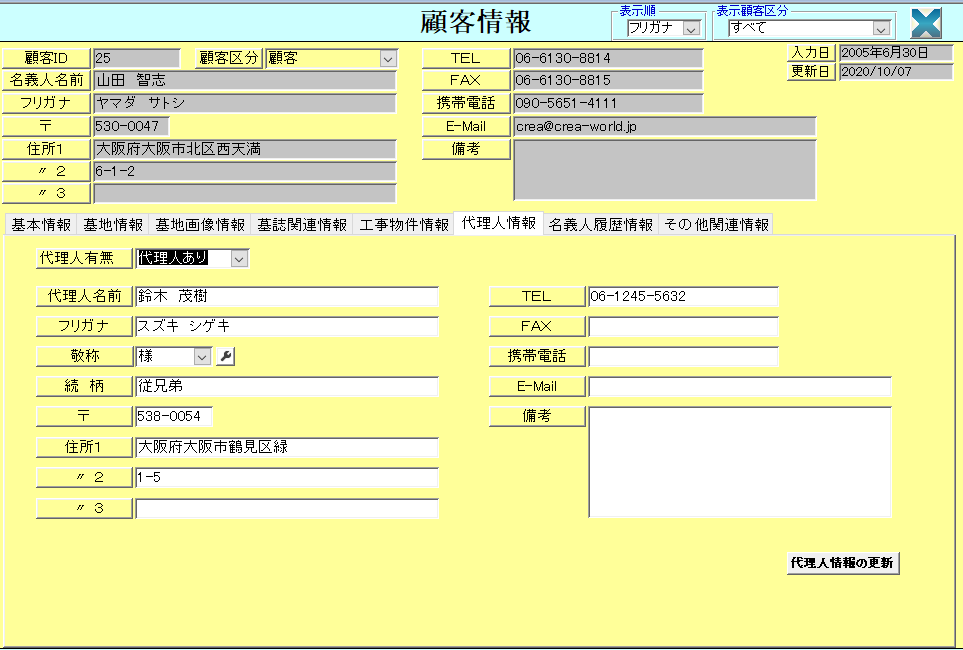Click the agent TEL field 06-1245-5632

[682, 297]
